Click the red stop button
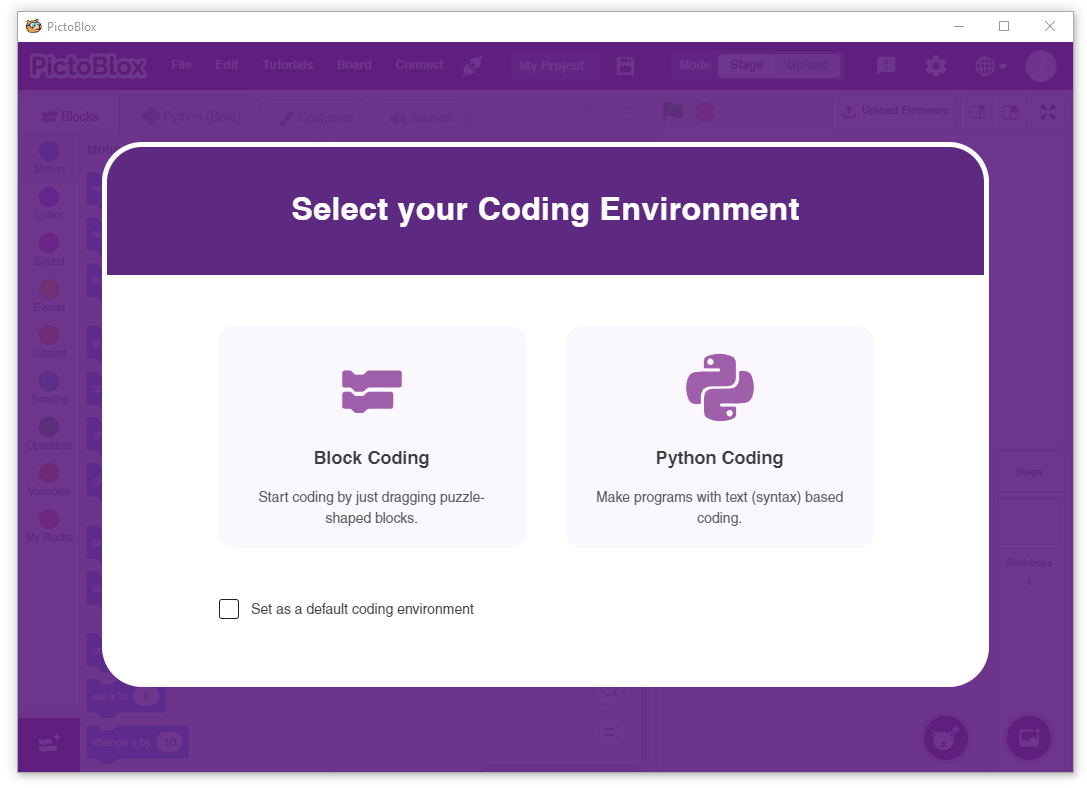The width and height of the screenshot is (1087, 788). [704, 112]
